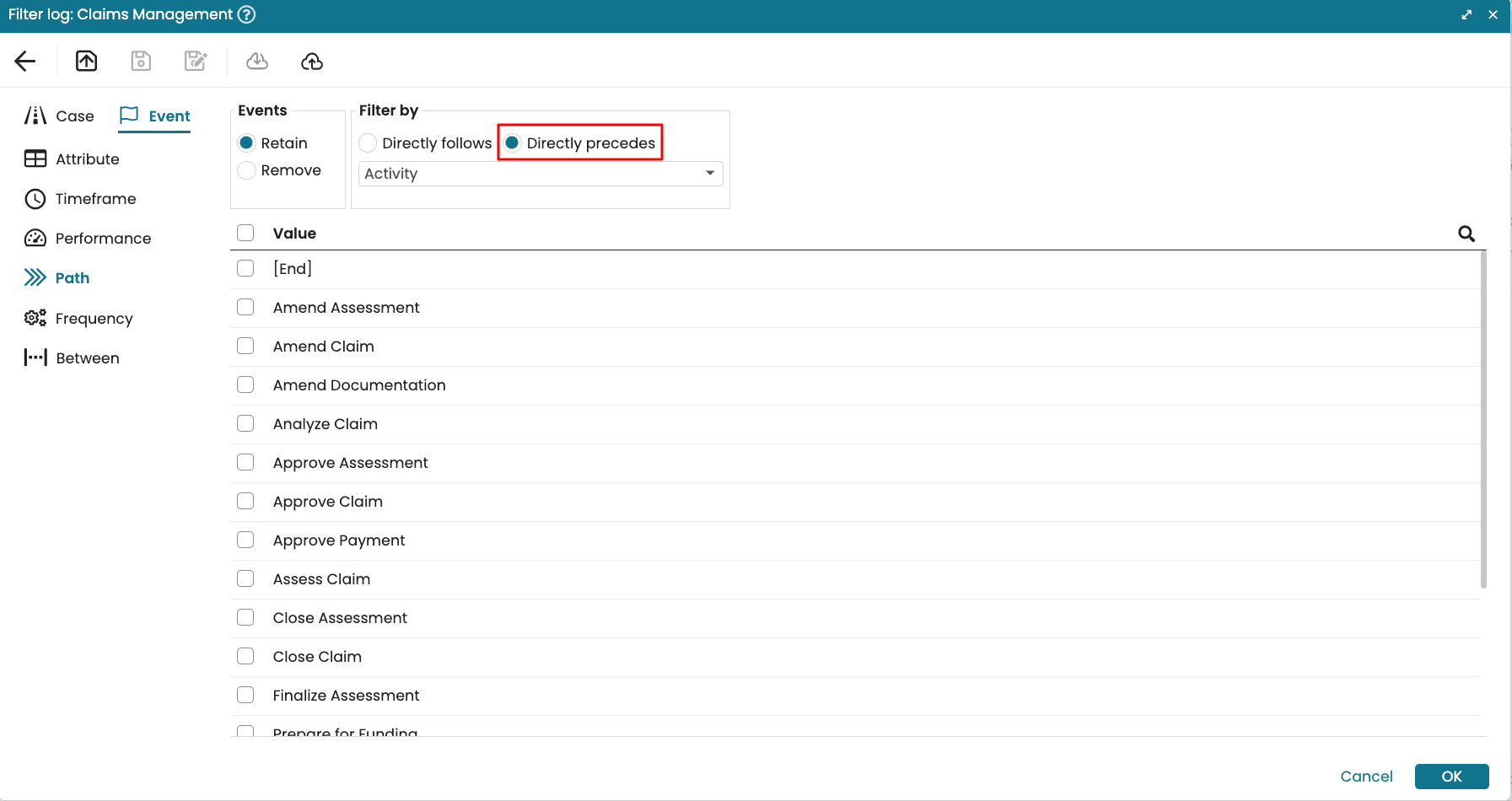
Task: Tick the Amend Assessment checkbox
Action: [x=245, y=308]
